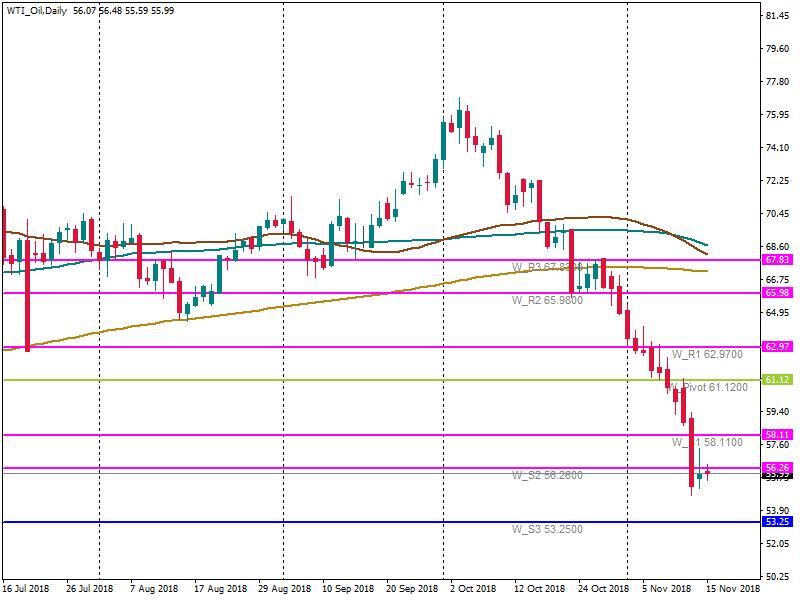This screenshot has width=800, height=600.
Task: Select the blue 53.25 price tag
Action: click(x=777, y=522)
